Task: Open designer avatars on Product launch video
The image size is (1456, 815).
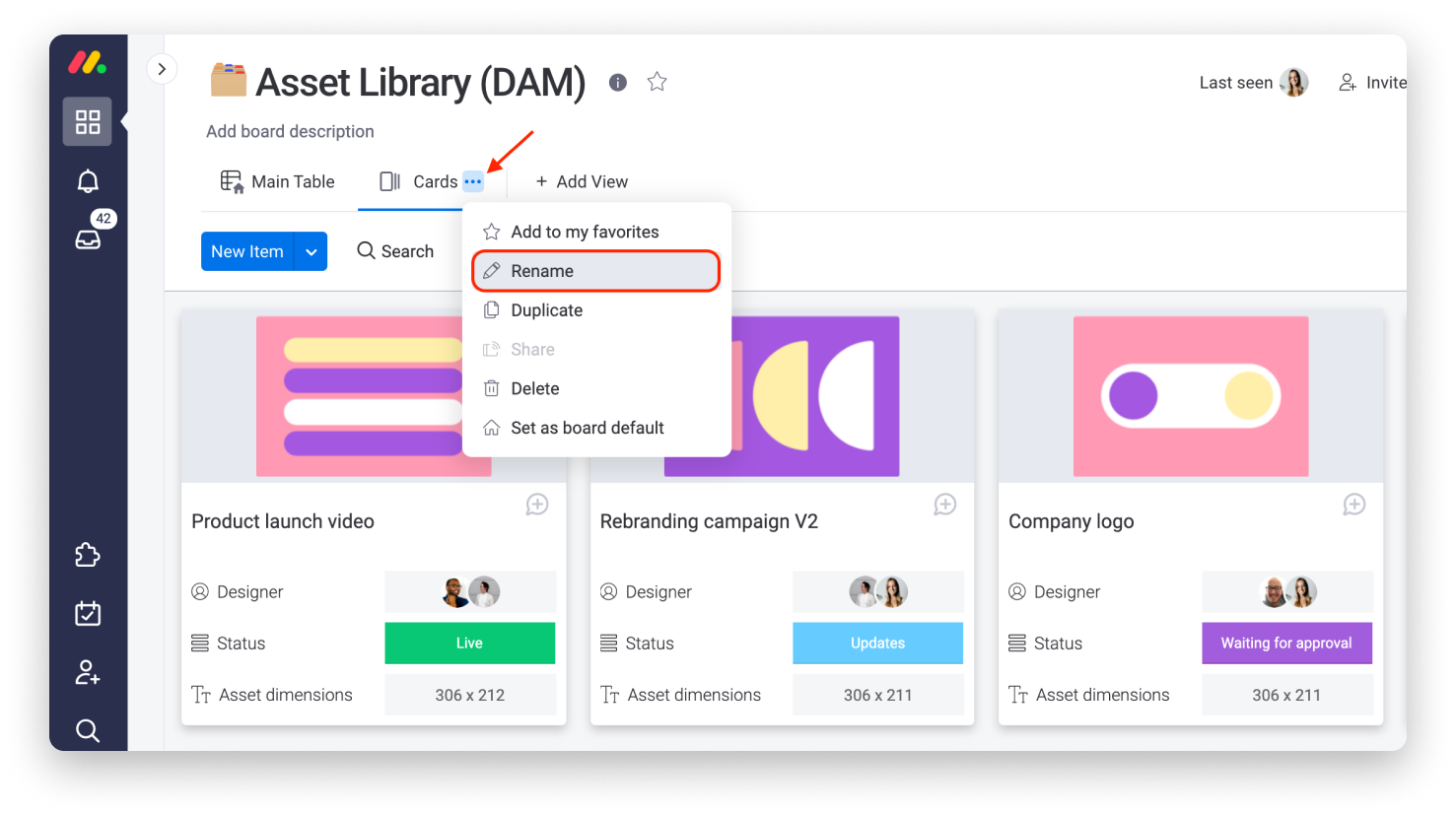Action: [470, 591]
